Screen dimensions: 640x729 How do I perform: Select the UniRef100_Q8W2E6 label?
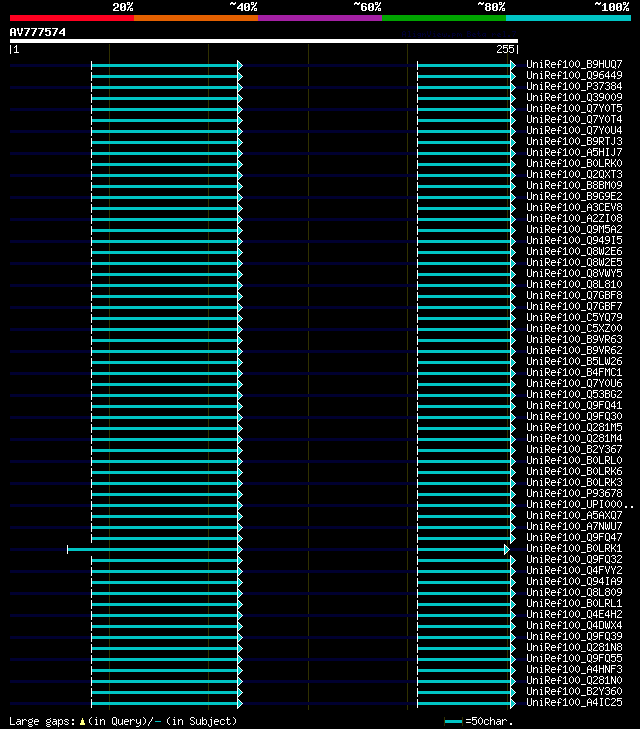[x=574, y=251]
